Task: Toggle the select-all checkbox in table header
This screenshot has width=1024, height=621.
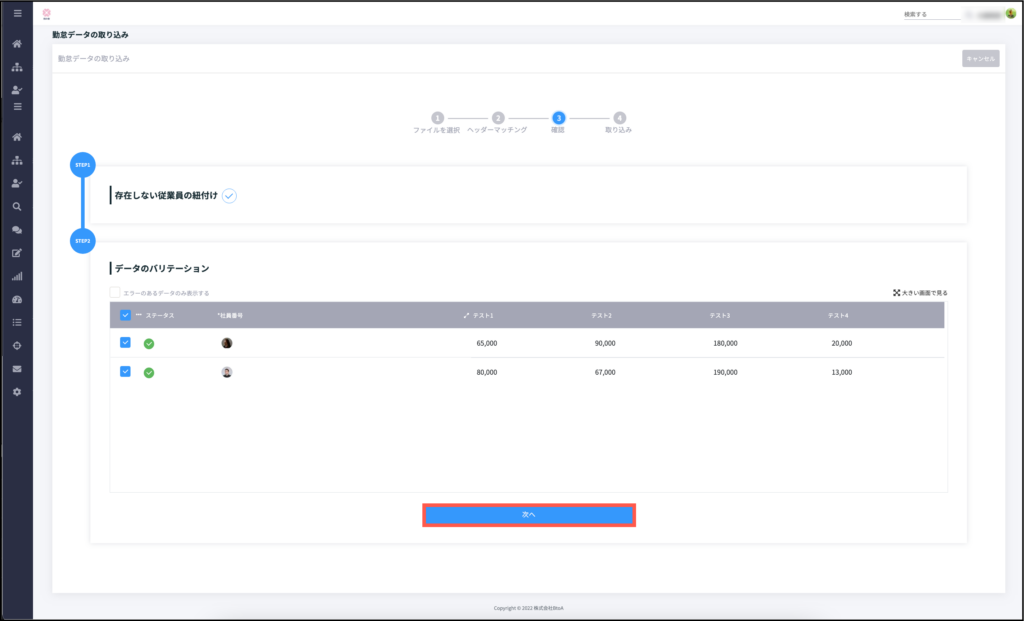Action: [125, 315]
